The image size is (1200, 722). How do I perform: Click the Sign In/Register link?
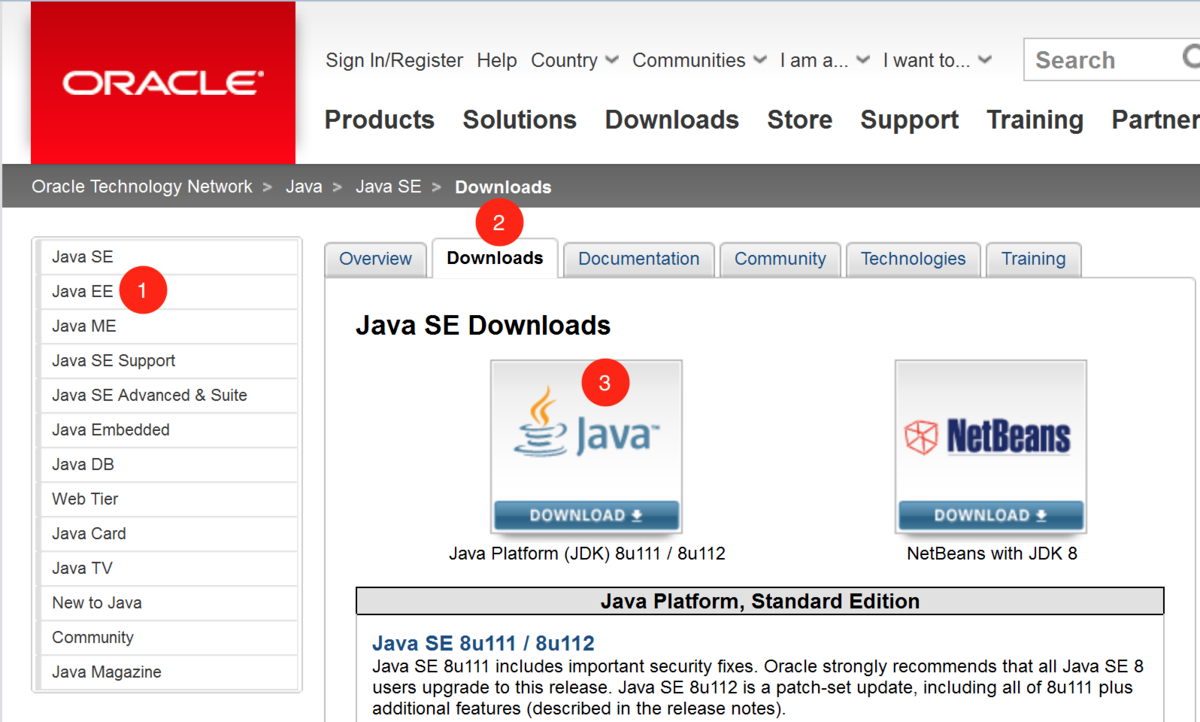coord(394,60)
